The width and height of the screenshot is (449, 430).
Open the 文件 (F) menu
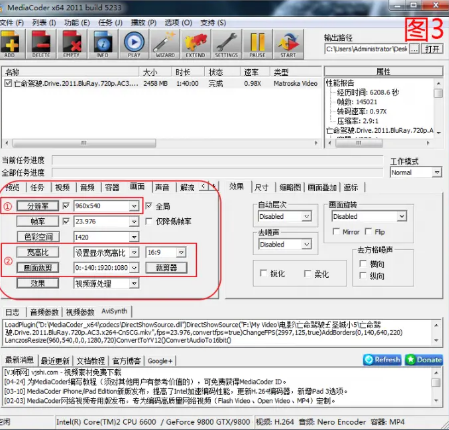click(12, 23)
